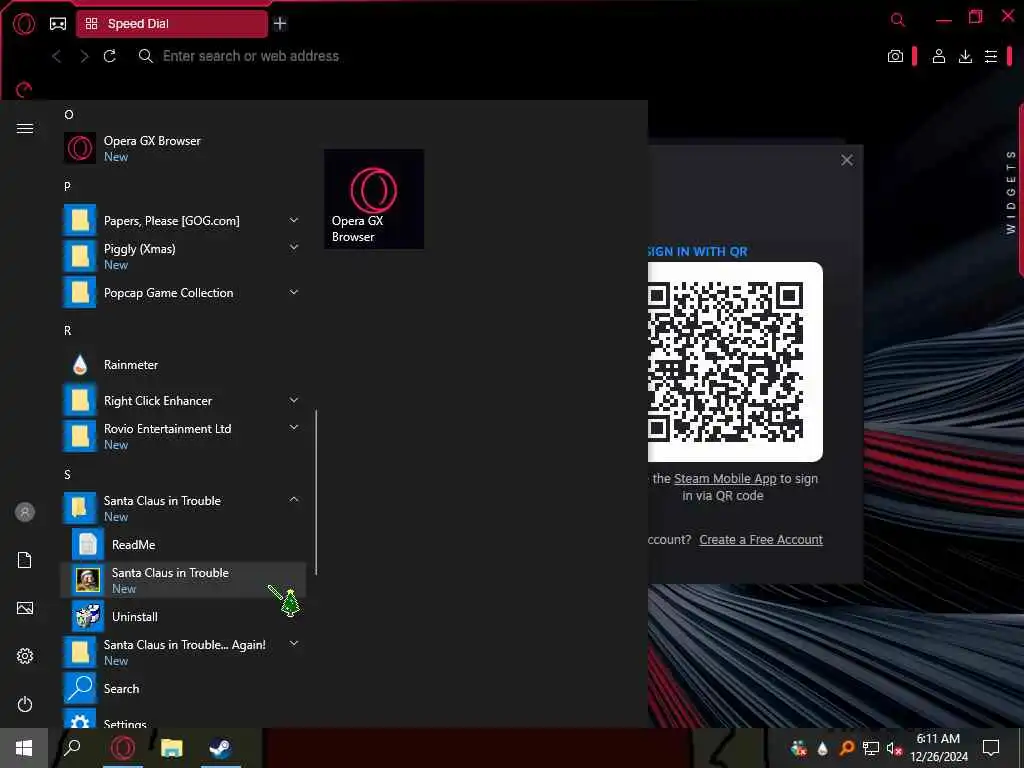Click the Start menu app list scrollbar
The image size is (1024, 768).
316,492
